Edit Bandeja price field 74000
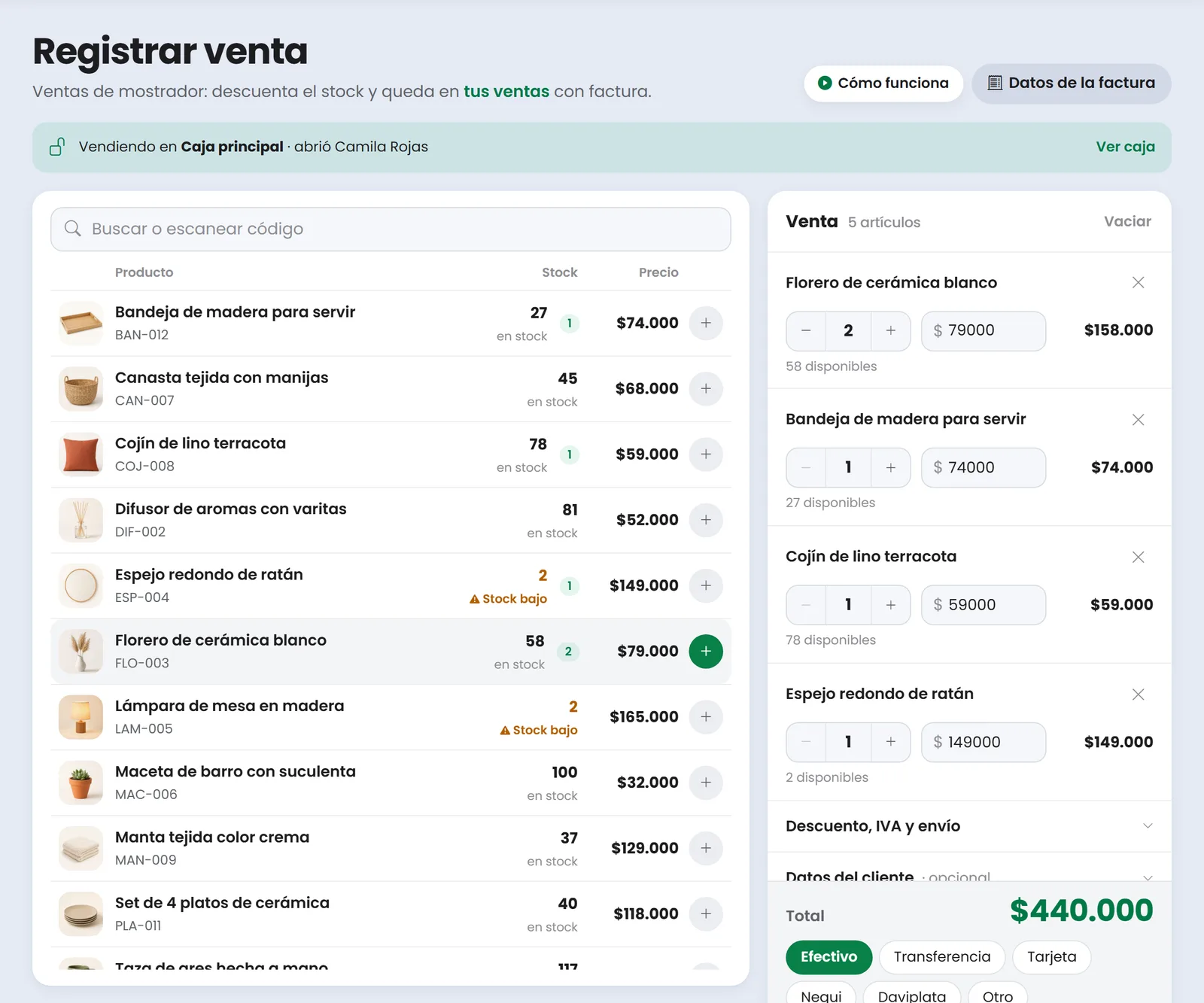The image size is (1204, 1003). click(x=984, y=467)
